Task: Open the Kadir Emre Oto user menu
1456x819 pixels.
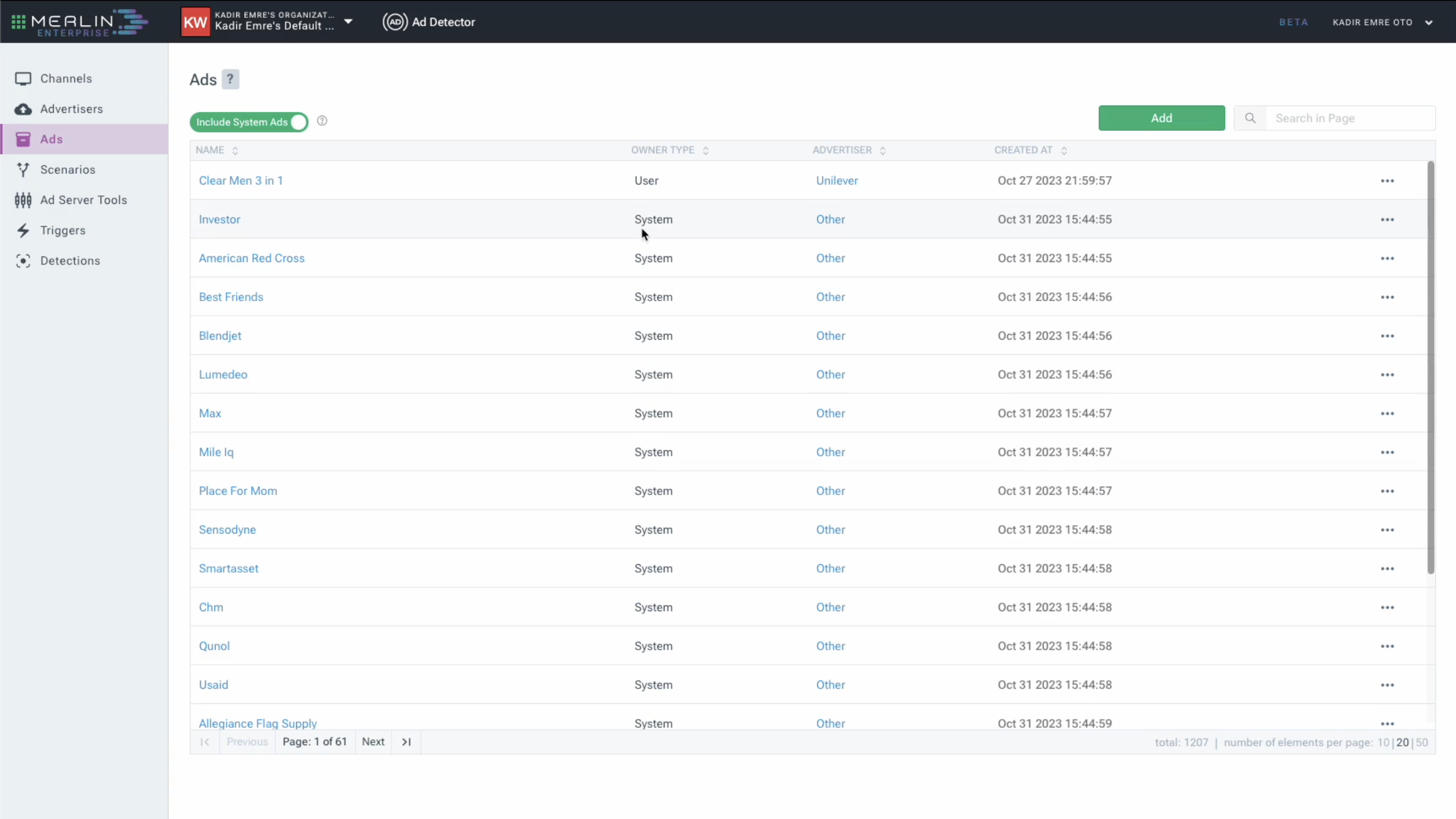Action: pos(1382,22)
